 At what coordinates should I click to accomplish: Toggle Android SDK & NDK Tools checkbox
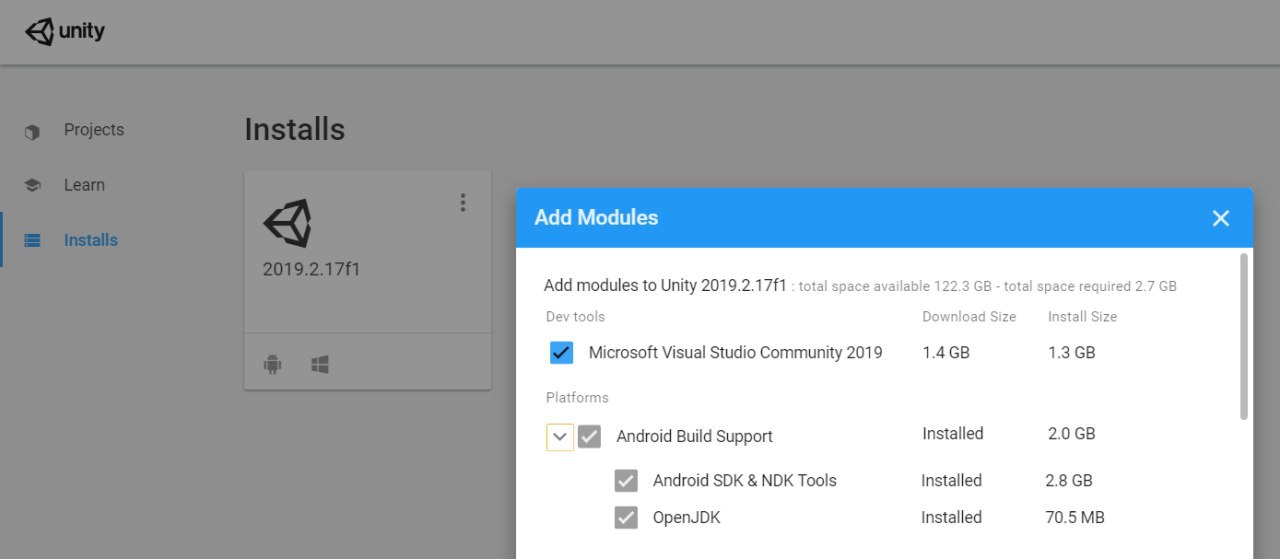[626, 481]
